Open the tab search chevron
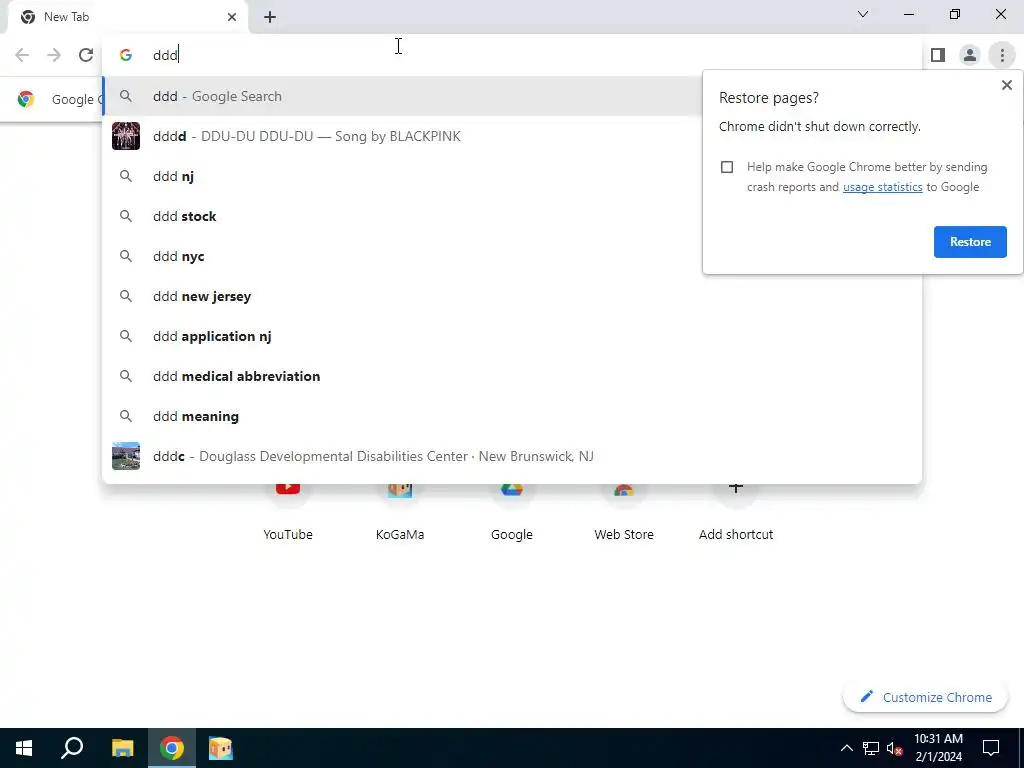1024x768 pixels. (x=863, y=14)
